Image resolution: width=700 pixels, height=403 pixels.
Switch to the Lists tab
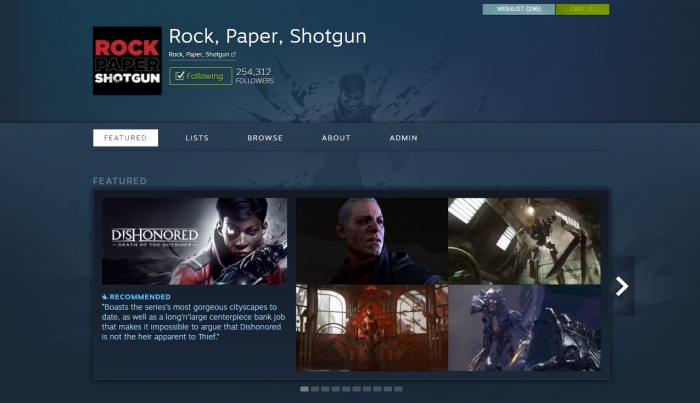(x=197, y=138)
